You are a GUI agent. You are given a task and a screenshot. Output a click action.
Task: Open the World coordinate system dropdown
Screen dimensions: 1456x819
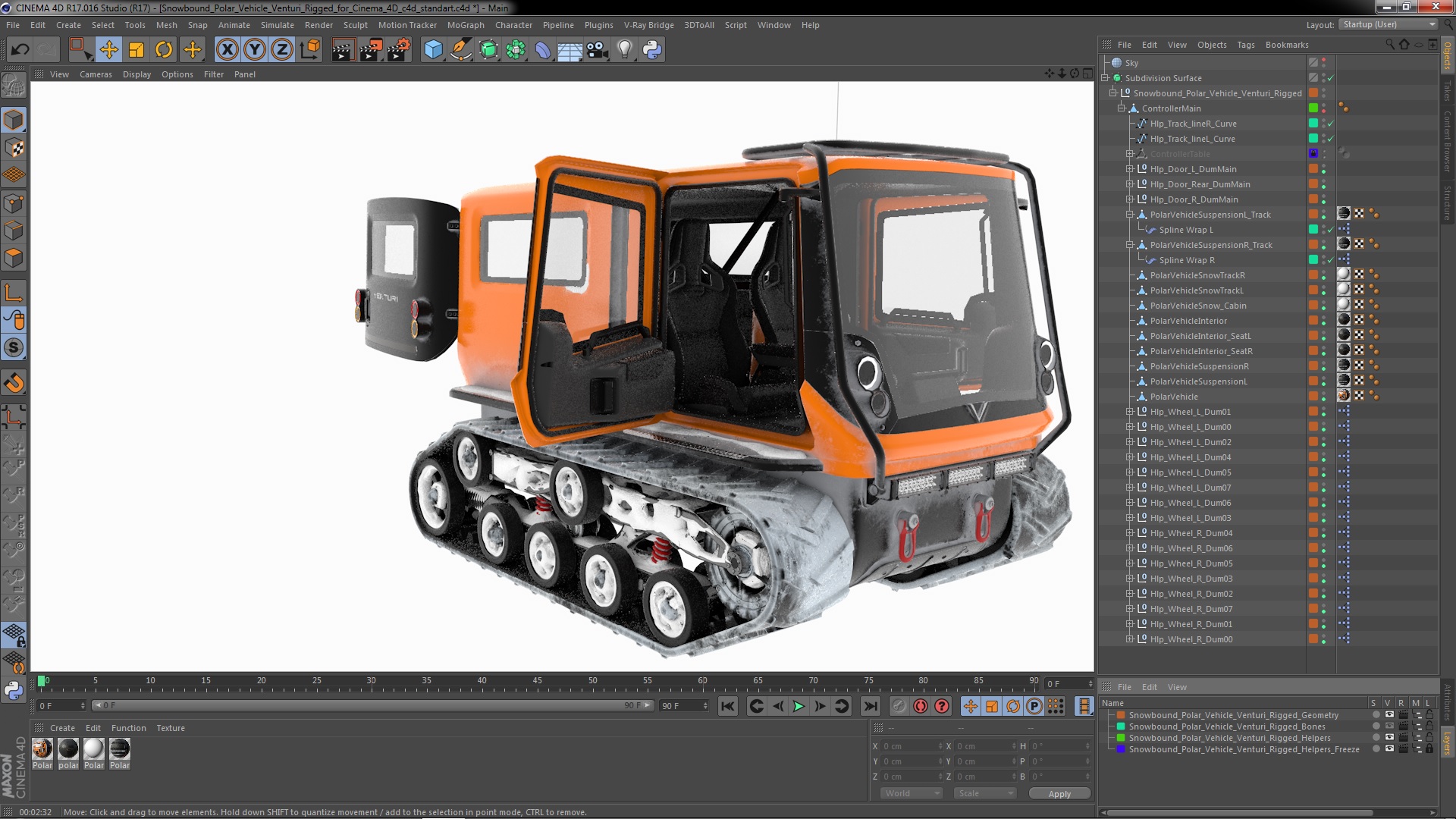point(911,793)
